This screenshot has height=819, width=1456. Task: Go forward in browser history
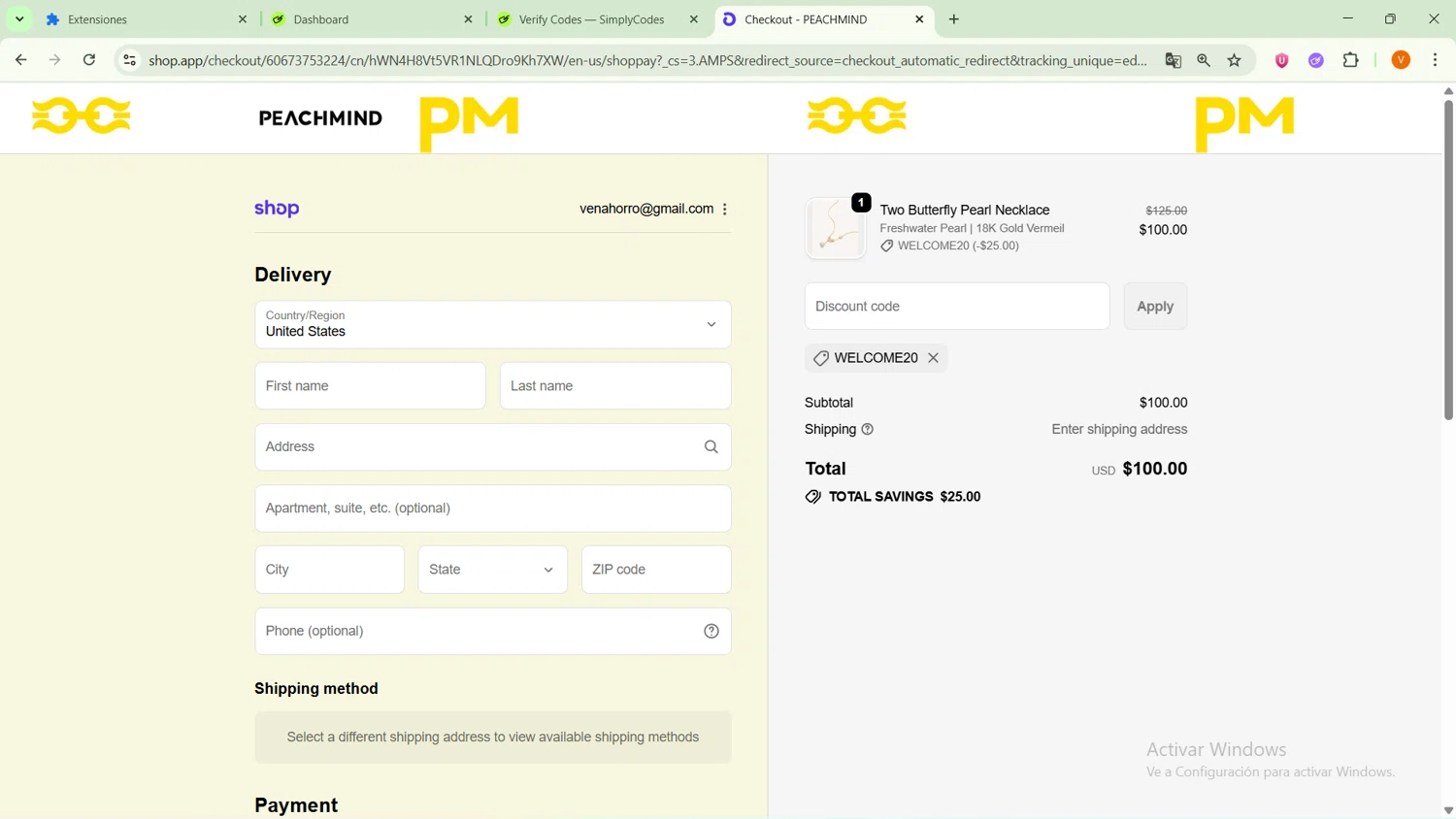point(55,60)
